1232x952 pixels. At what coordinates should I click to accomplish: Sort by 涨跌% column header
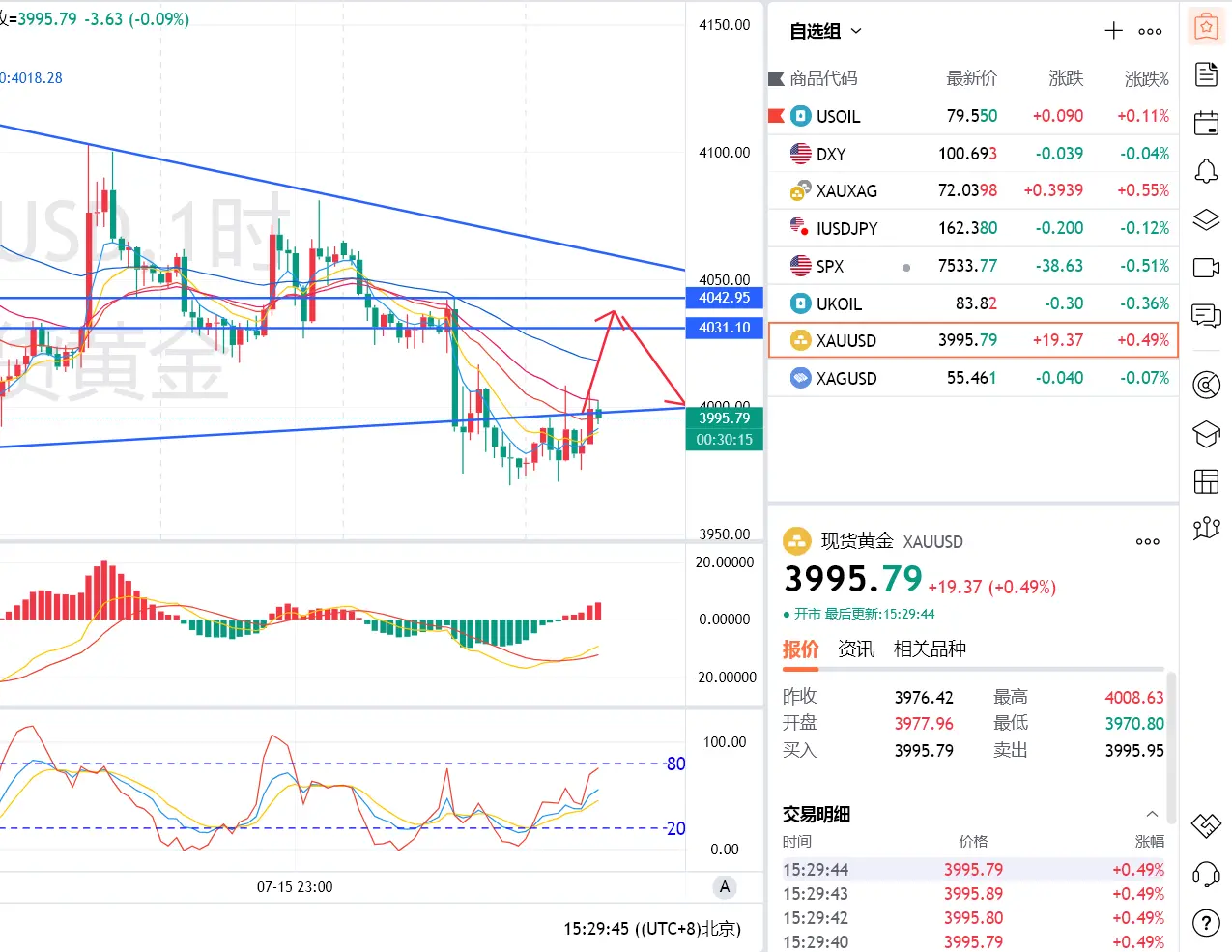pyautogui.click(x=1146, y=78)
